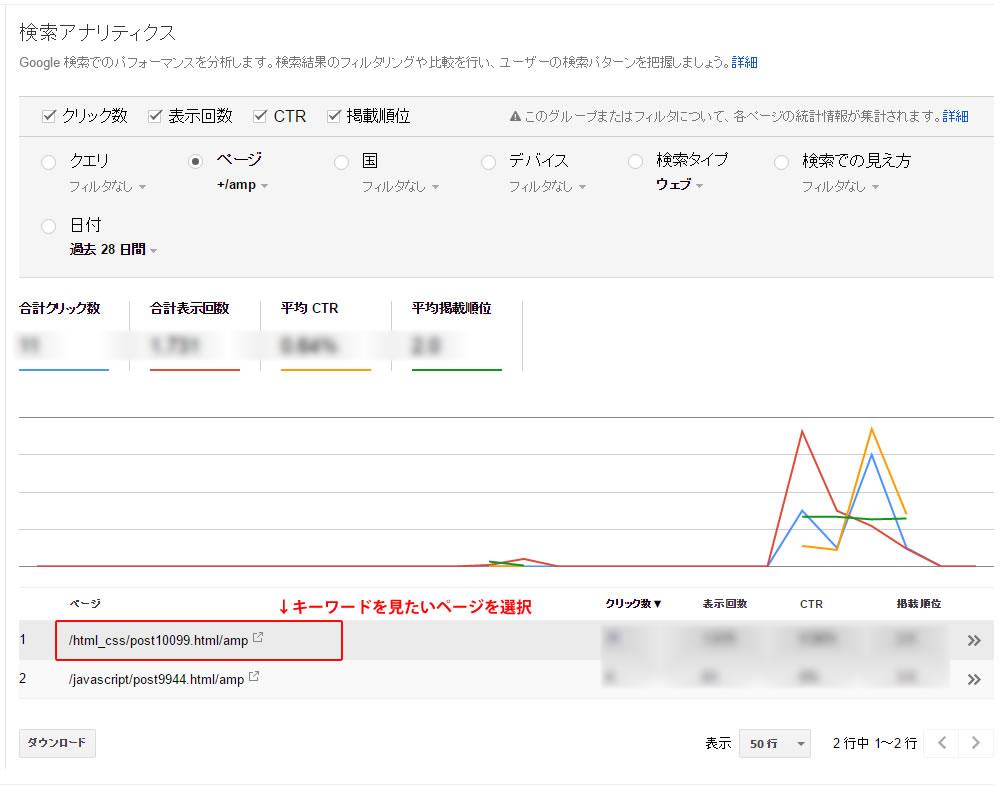This screenshot has width=1008, height=786.
Task: Open the 詳細 link beside the warning
Action: click(x=955, y=116)
